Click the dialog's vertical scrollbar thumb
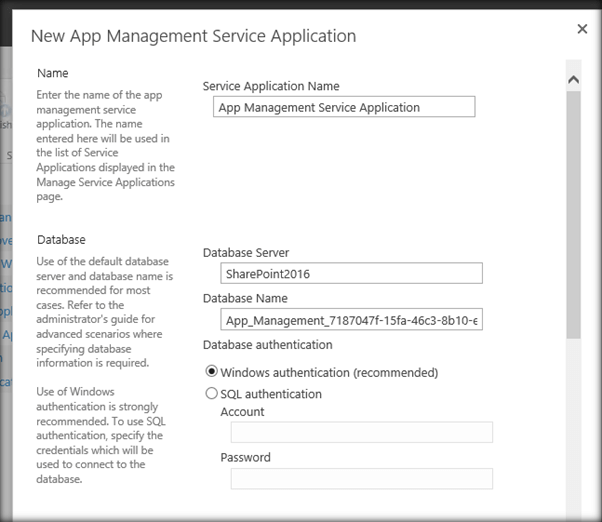Viewport: 602px width, 522px height. point(573,215)
